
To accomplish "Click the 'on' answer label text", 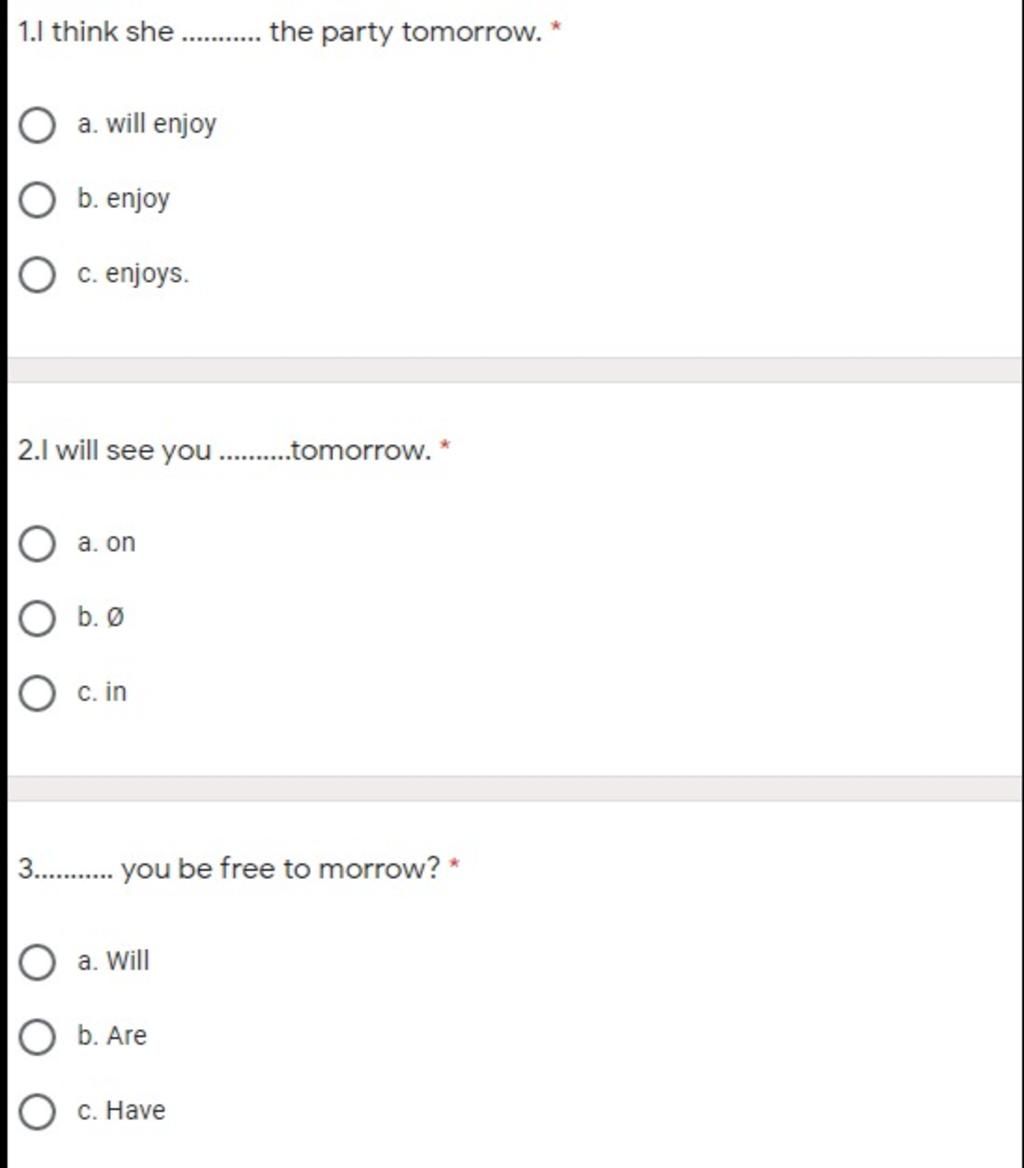I will [x=120, y=543].
